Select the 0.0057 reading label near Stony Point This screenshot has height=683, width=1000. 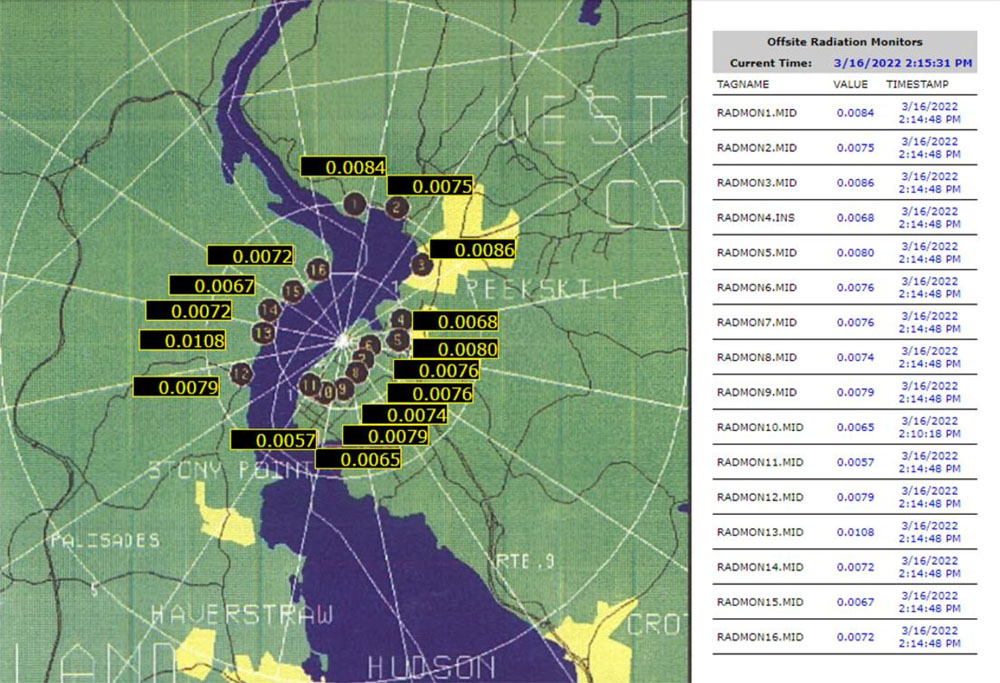(273, 439)
